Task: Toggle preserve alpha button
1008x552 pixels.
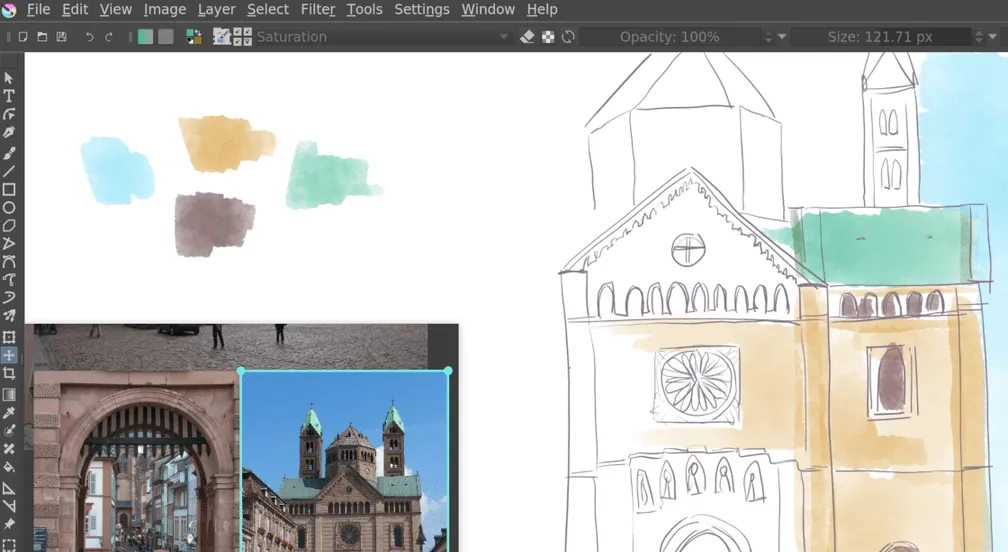Action: (548, 37)
